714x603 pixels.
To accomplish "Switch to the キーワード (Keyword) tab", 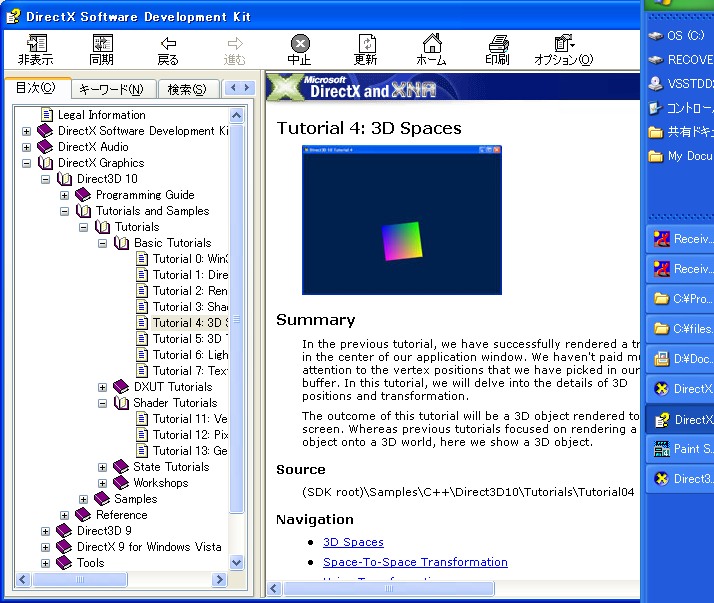I will pyautogui.click(x=110, y=90).
